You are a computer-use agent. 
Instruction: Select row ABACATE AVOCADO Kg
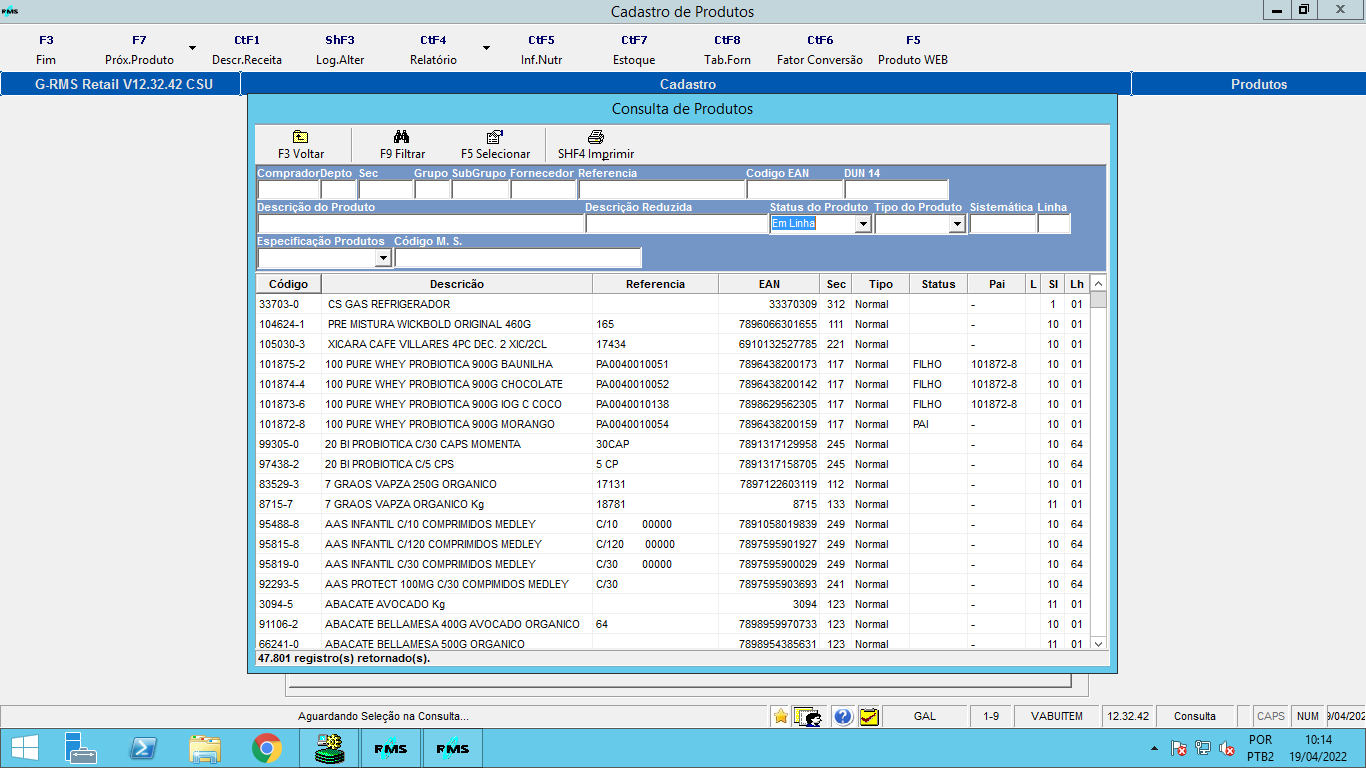[672, 604]
